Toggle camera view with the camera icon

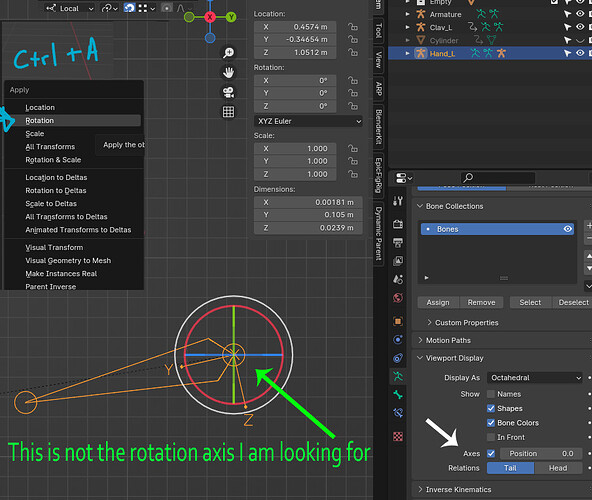tap(228, 92)
